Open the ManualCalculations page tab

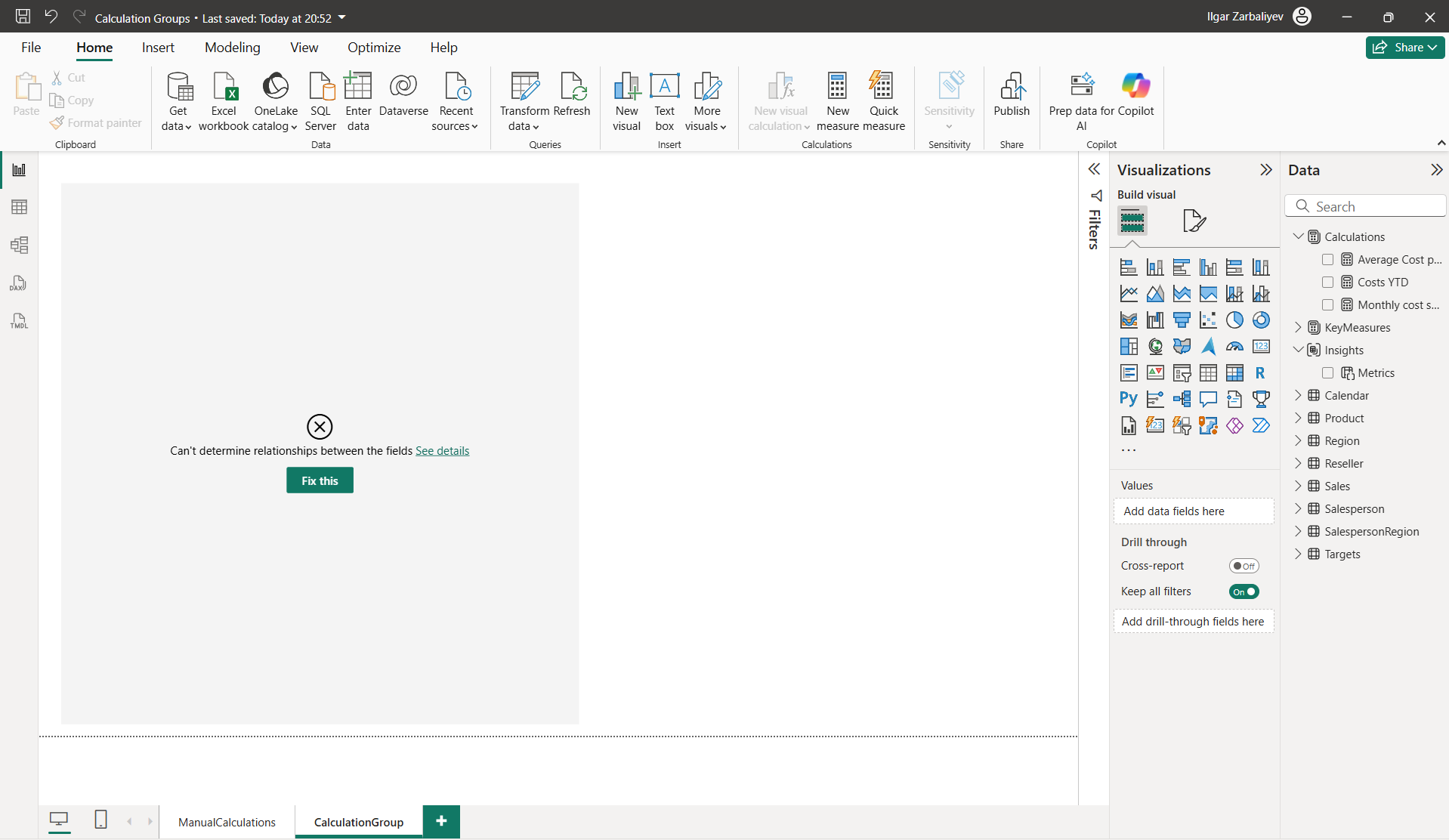[x=227, y=822]
